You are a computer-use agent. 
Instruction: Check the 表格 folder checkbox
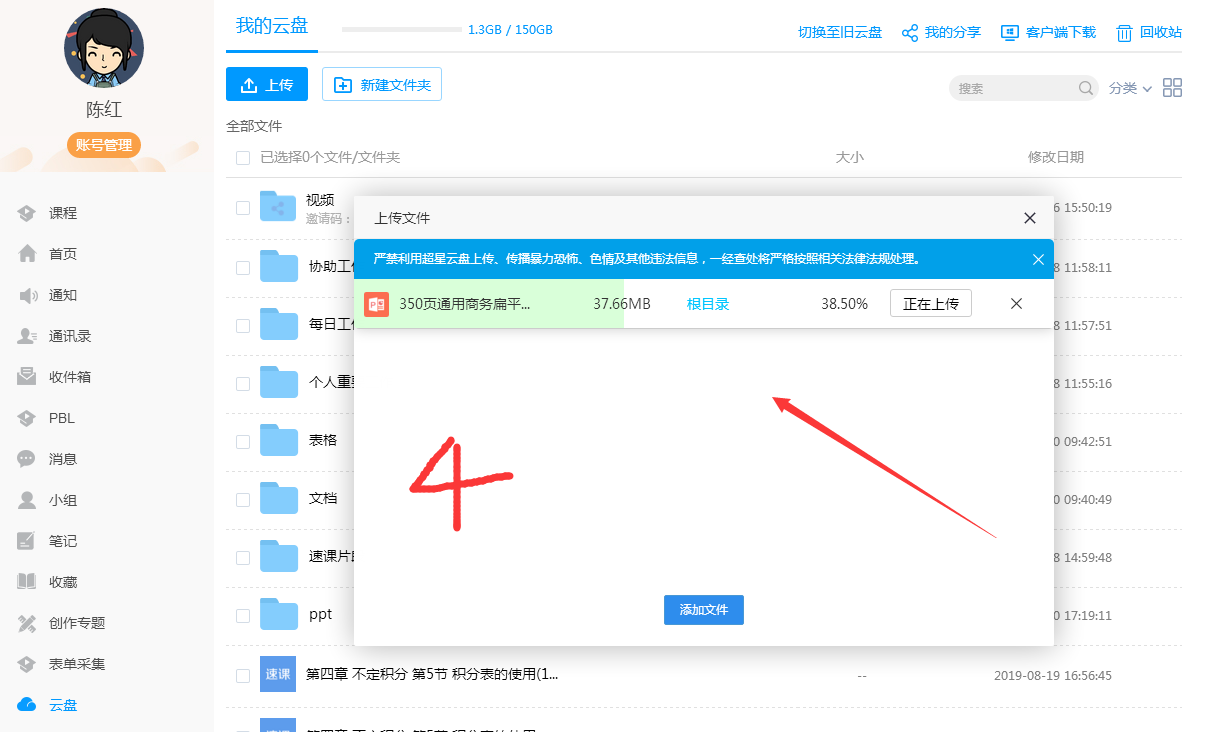coord(242,441)
